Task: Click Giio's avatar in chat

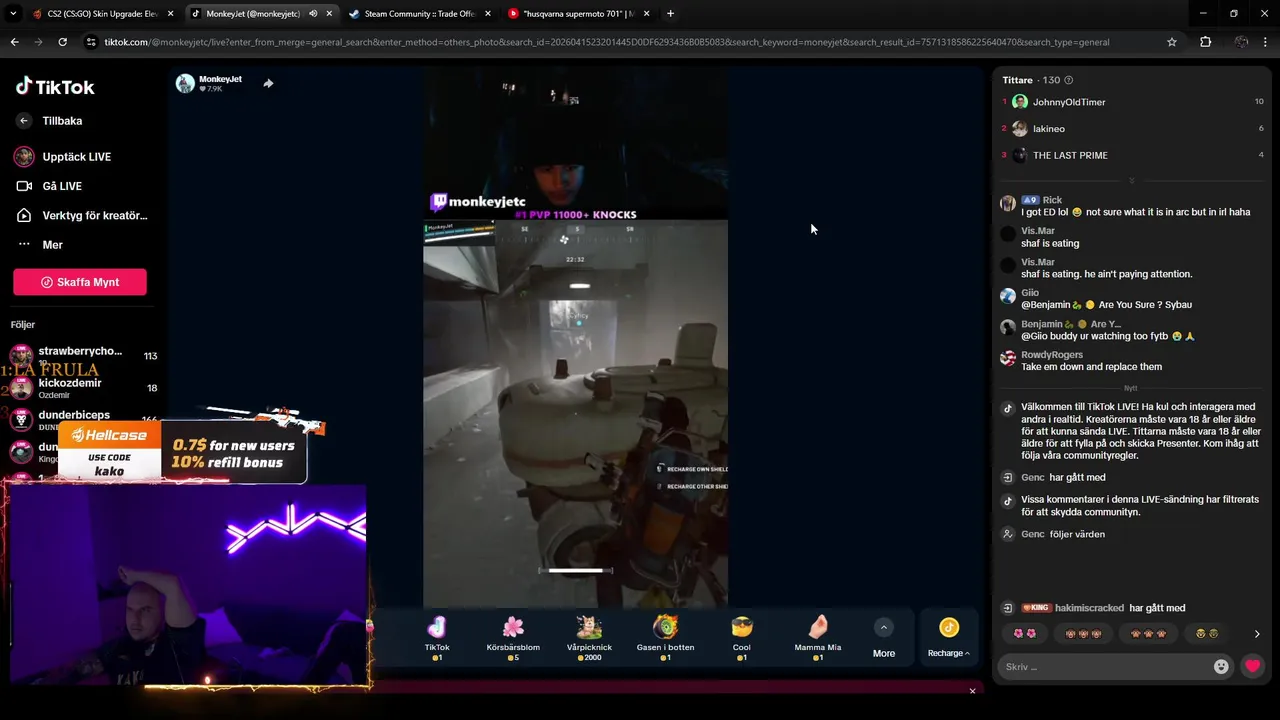Action: point(1008,296)
